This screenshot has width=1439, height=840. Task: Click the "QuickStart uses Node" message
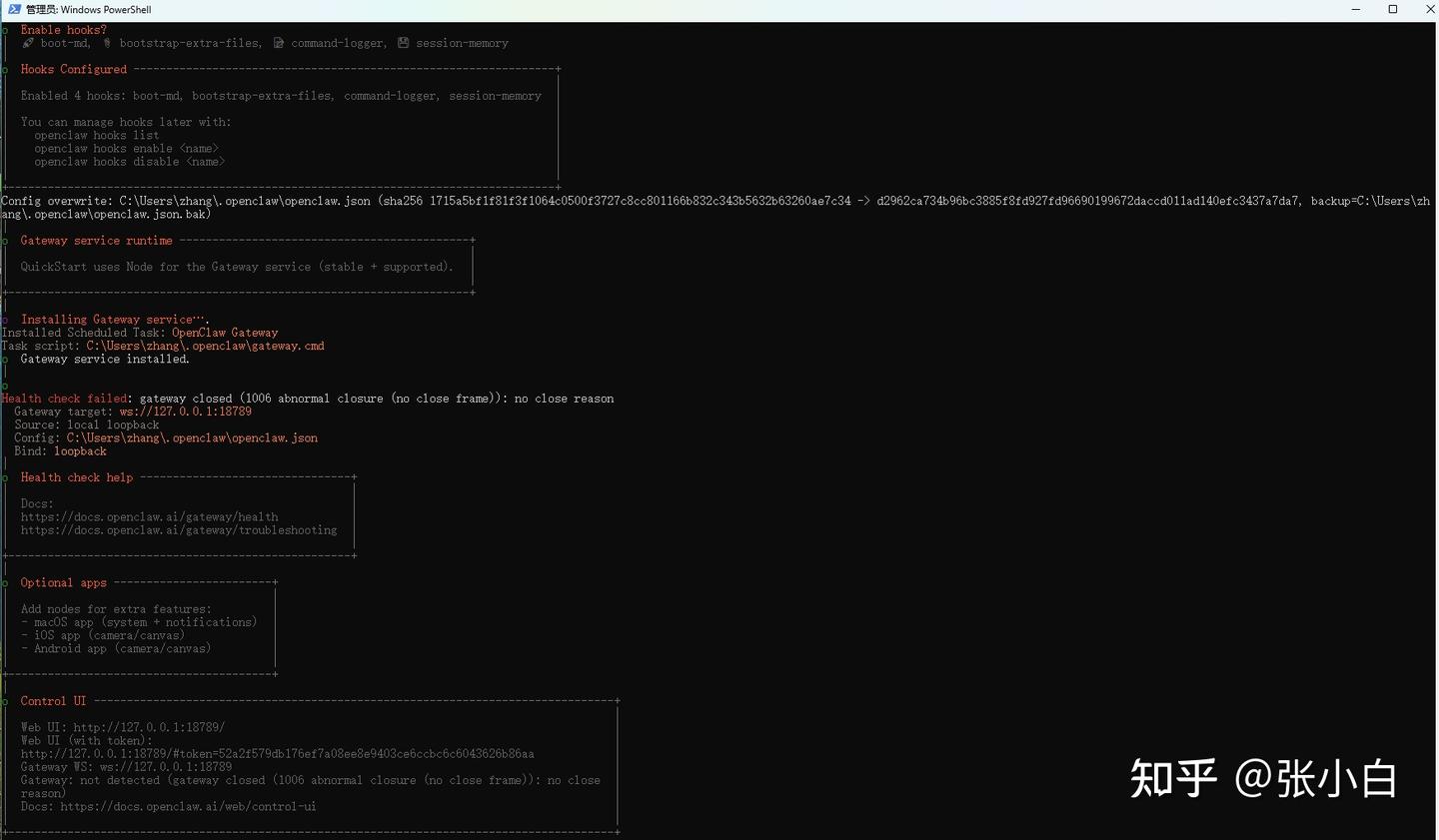point(238,267)
